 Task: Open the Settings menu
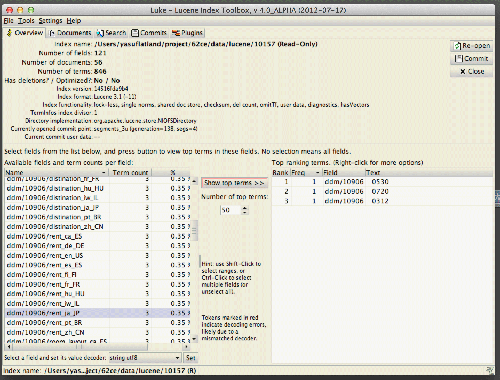[50, 21]
